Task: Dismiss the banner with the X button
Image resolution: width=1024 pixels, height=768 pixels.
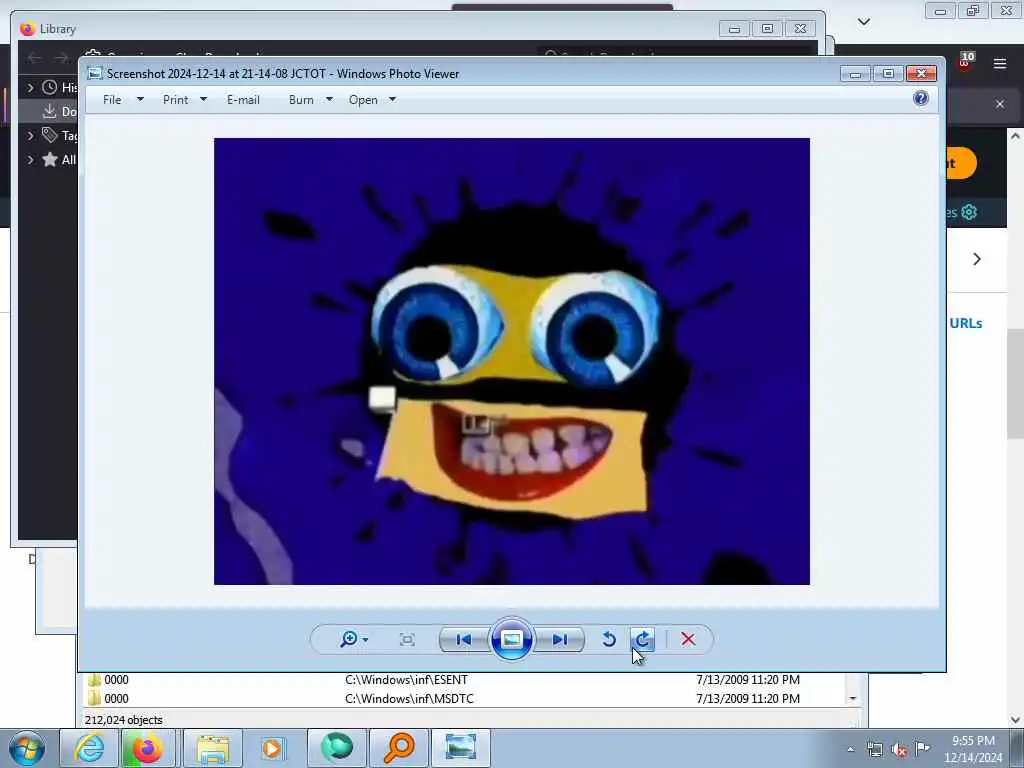Action: pyautogui.click(x=1000, y=104)
